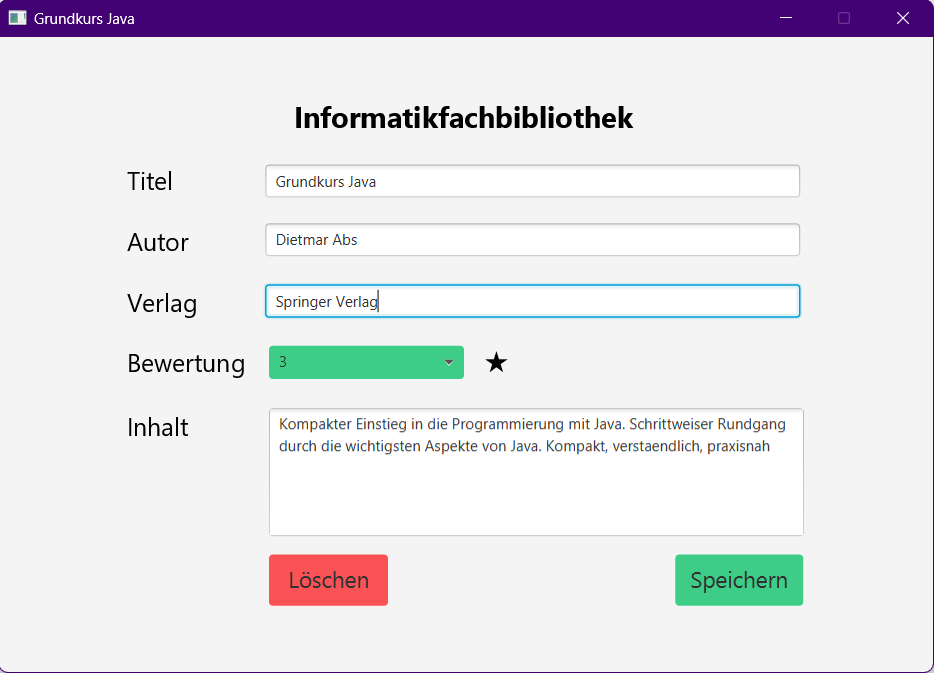Screen dimensions: 934x673
Task: Click the app icon in the title bar
Action: point(17,18)
